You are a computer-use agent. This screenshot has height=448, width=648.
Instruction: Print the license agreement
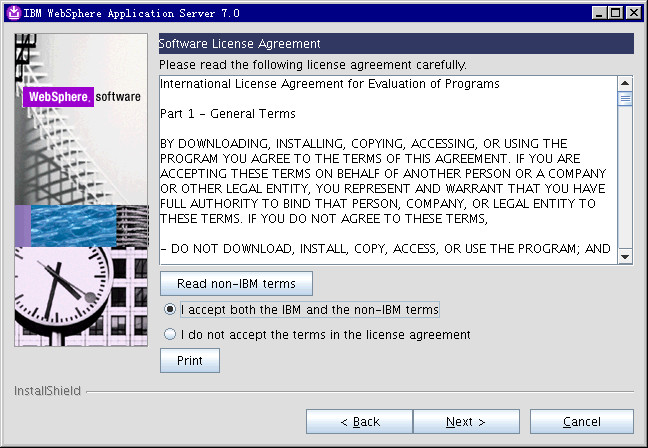point(190,361)
